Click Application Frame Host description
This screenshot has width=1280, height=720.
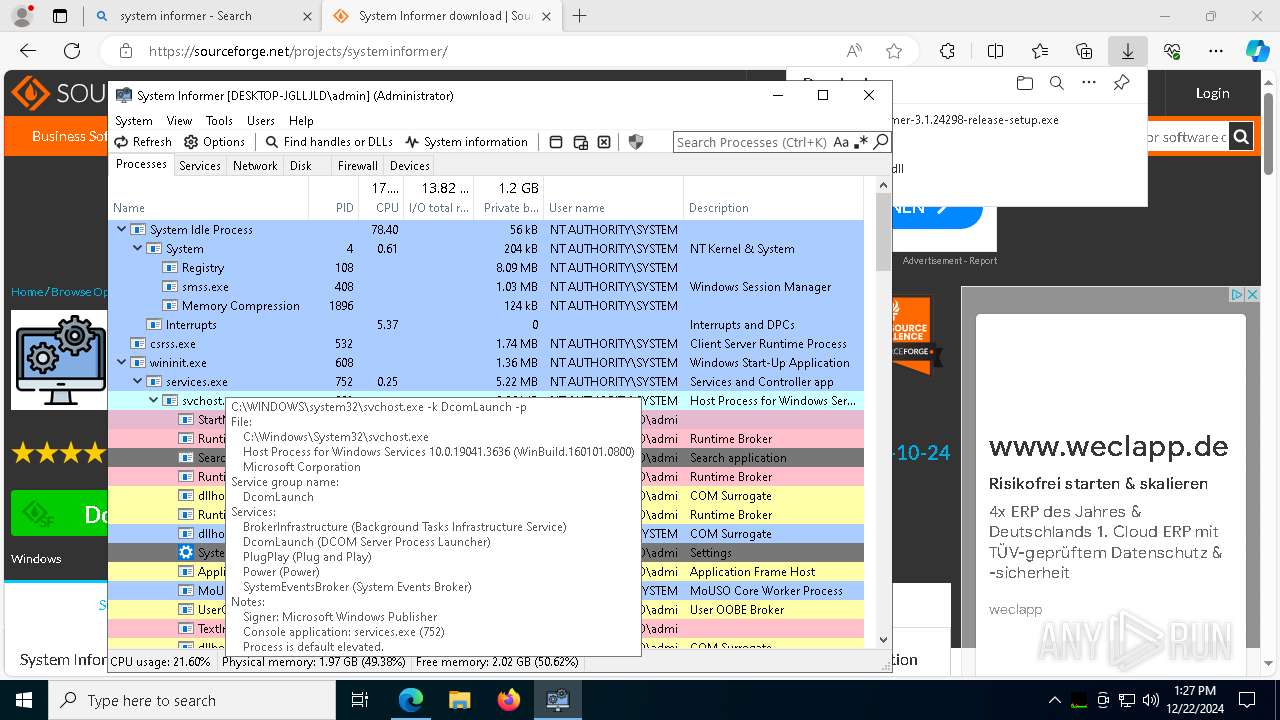752,571
